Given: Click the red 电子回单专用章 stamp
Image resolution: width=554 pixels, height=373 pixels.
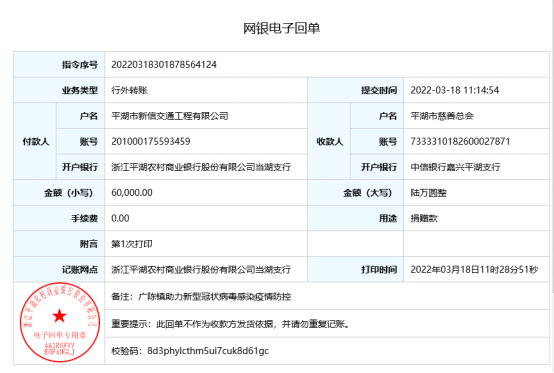Looking at the screenshot, I should tap(60, 322).
